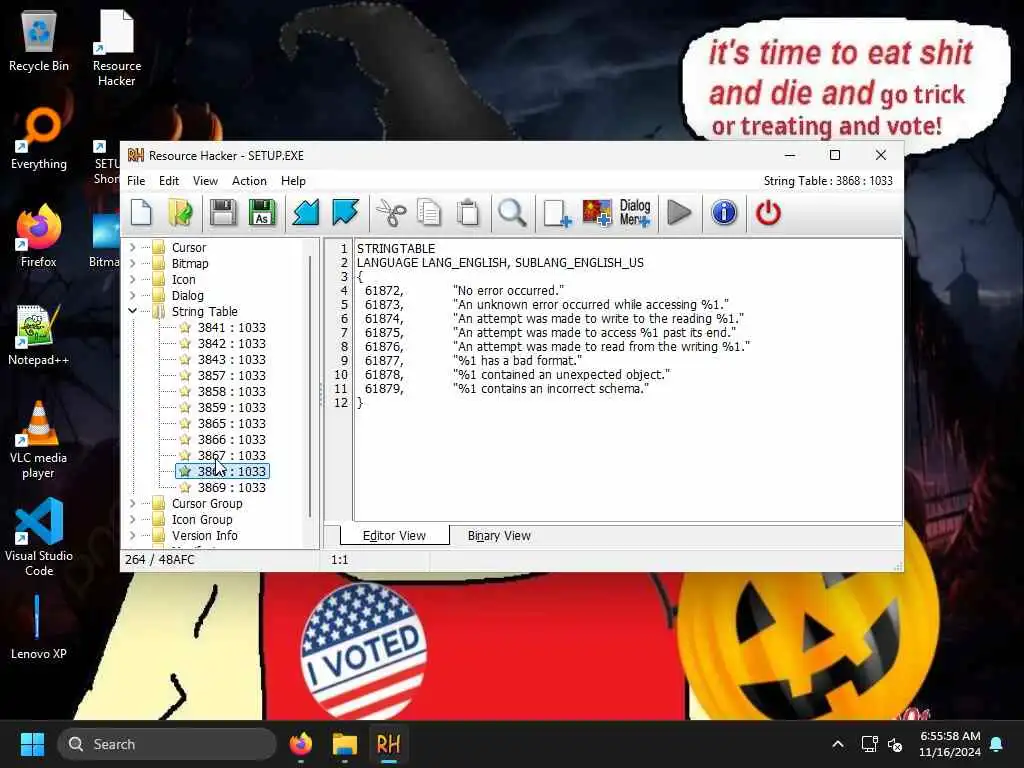Screen dimensions: 1024x768
Task: Select string table 3858 : 1033
Action: [231, 392]
